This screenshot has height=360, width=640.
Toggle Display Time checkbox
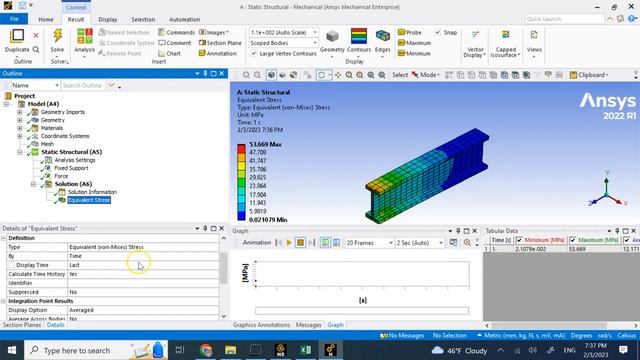pos(11,265)
